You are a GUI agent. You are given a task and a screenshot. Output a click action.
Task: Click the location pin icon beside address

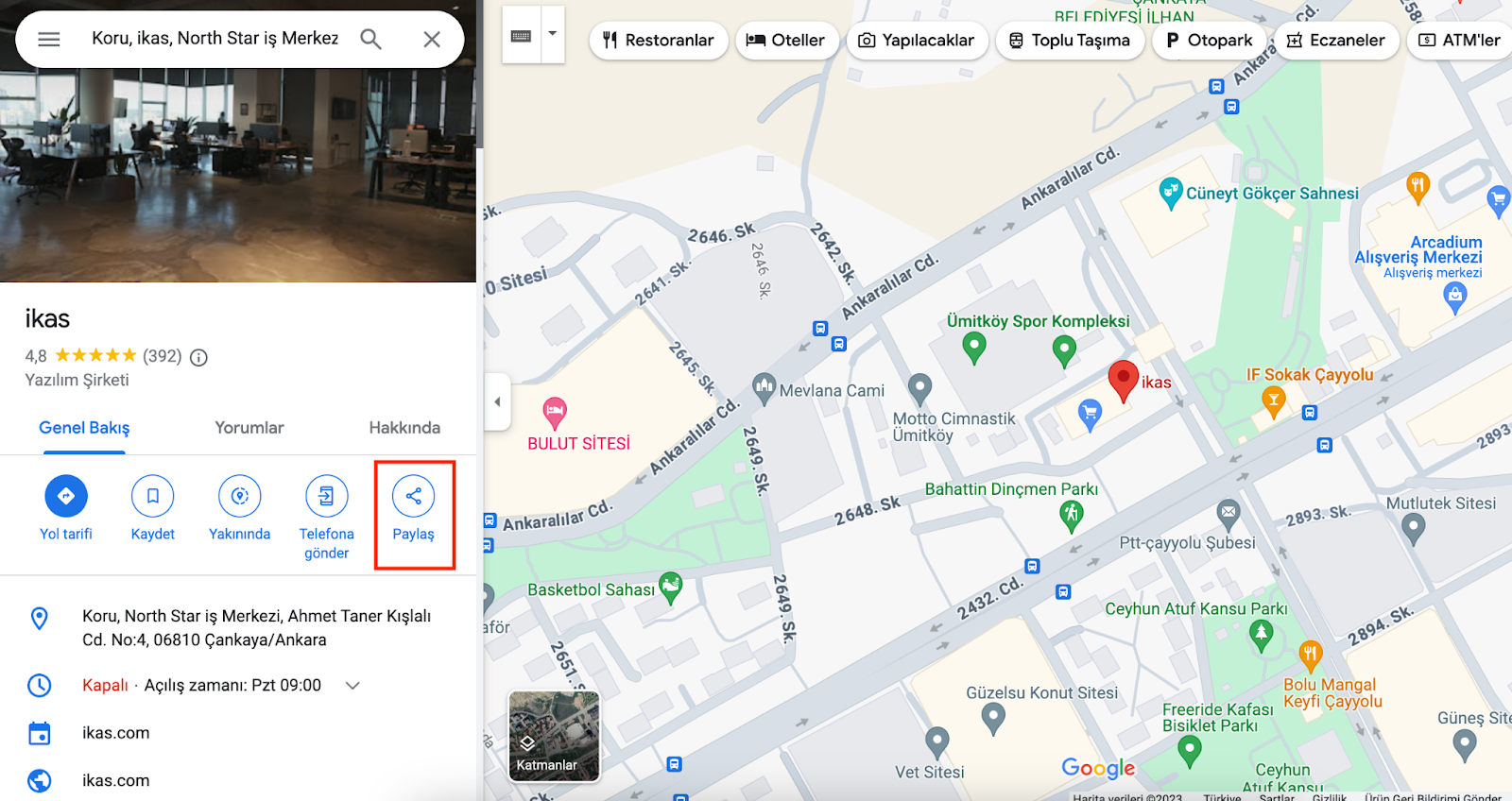point(40,619)
